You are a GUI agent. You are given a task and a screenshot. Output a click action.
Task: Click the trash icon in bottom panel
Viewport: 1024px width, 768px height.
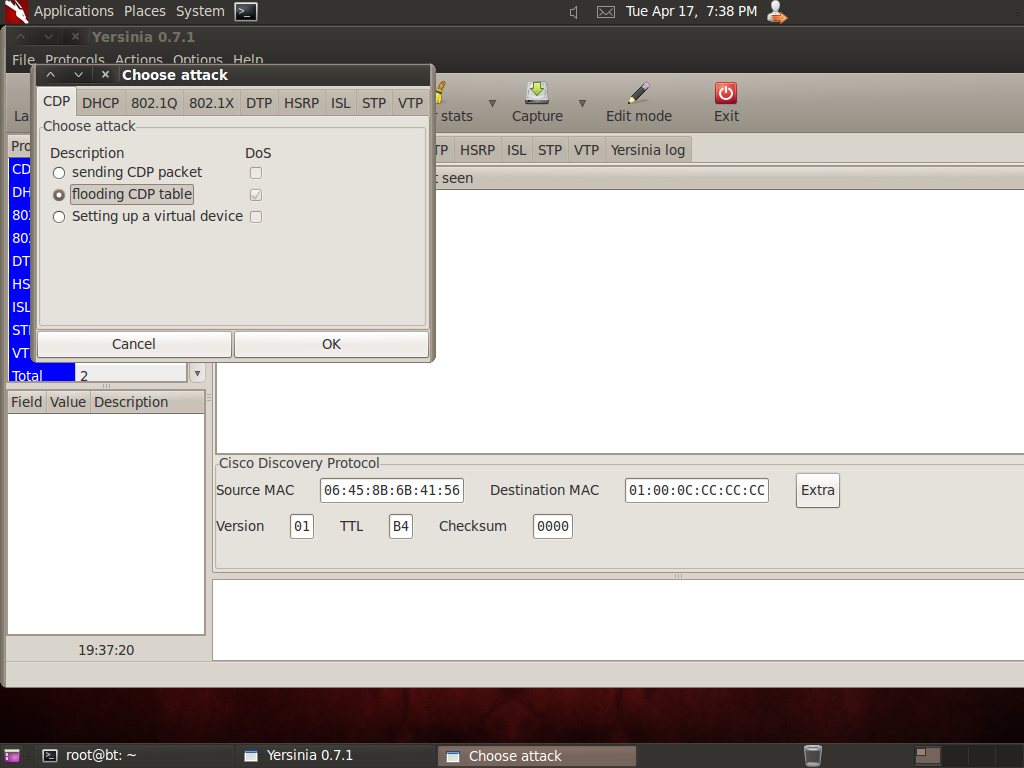click(x=812, y=756)
